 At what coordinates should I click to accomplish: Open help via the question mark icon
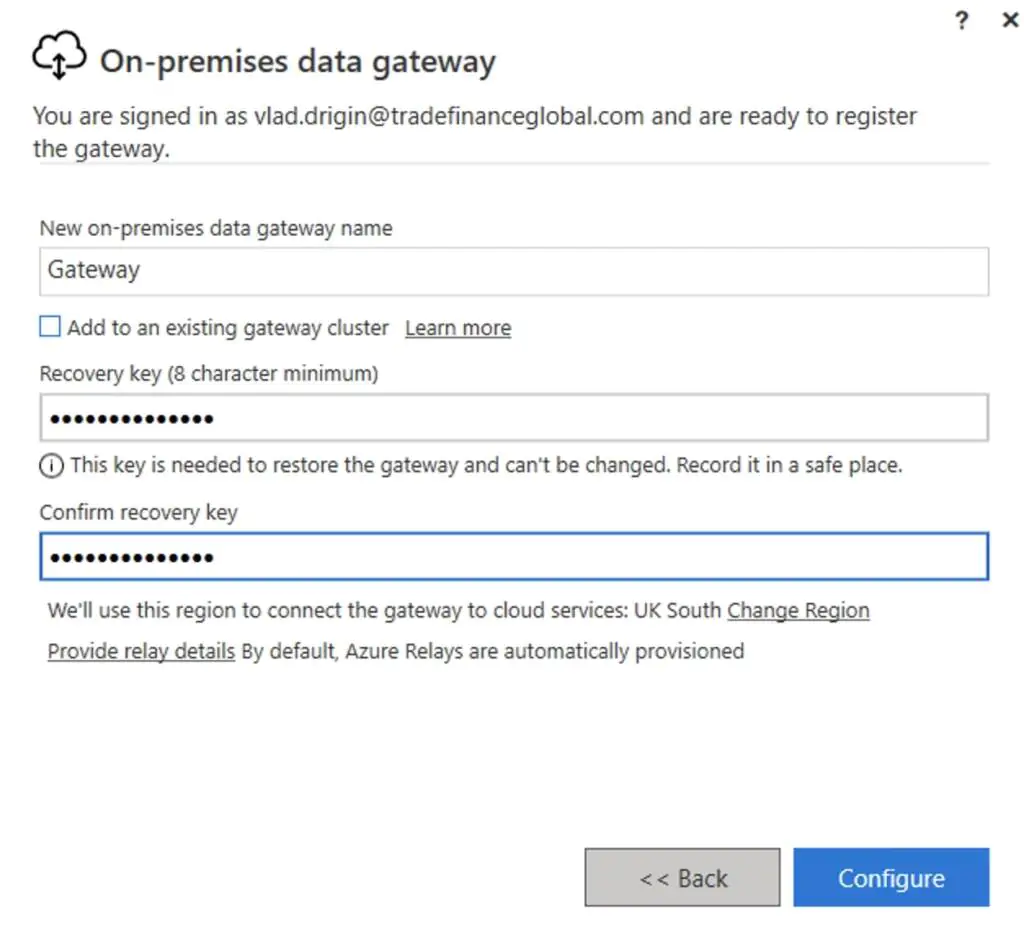(961, 21)
